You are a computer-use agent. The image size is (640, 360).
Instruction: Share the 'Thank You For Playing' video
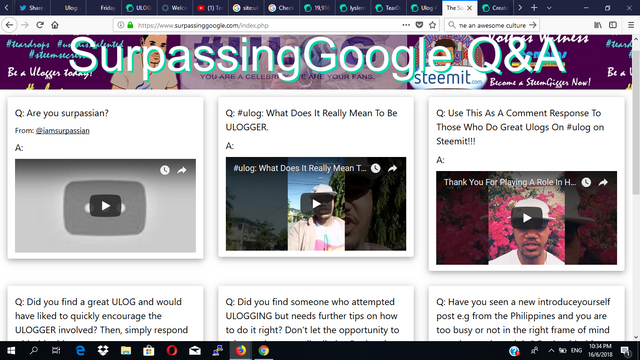click(603, 182)
